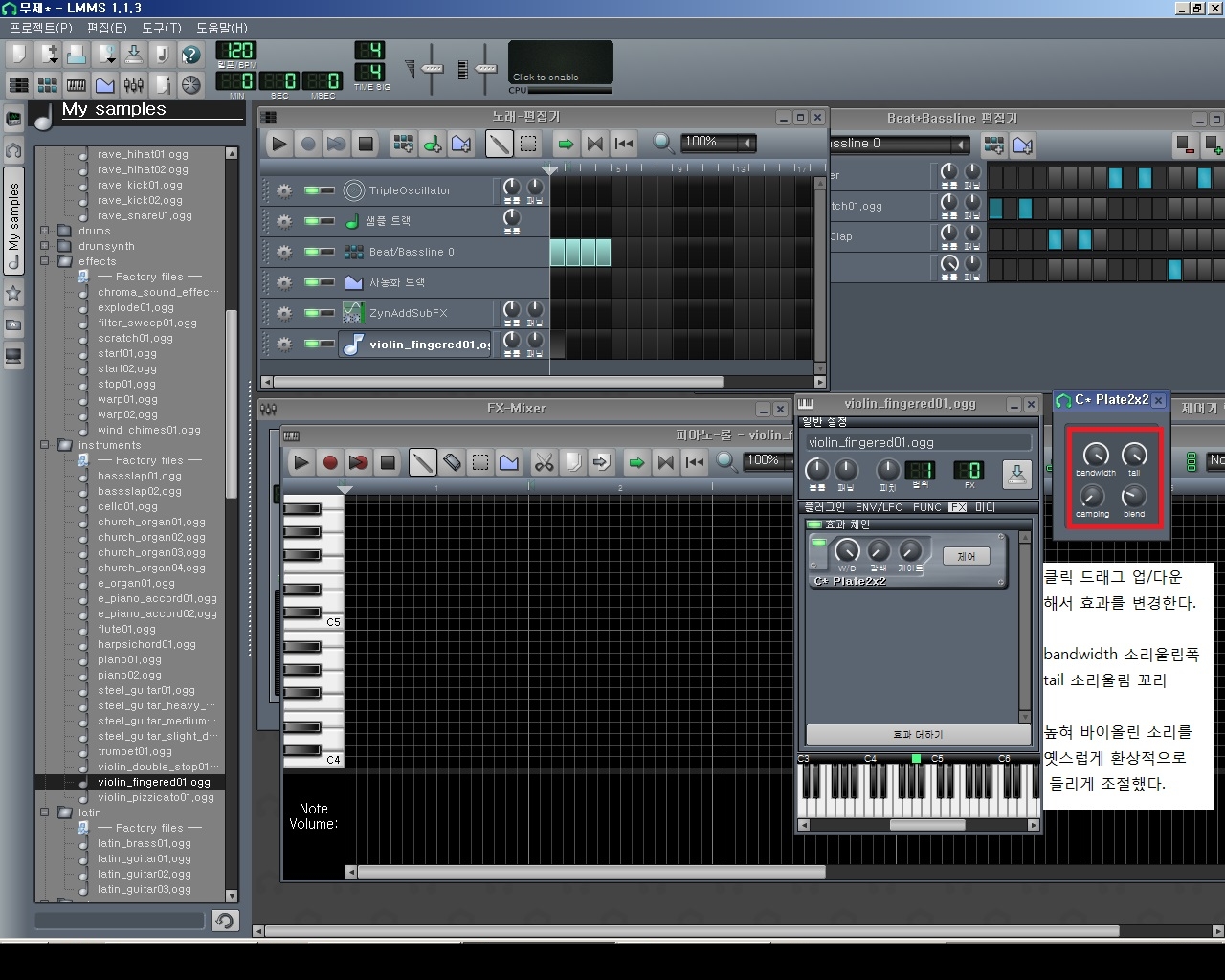1225x980 pixels.
Task: Click the Click to enable oscilloscope area
Action: click(561, 62)
